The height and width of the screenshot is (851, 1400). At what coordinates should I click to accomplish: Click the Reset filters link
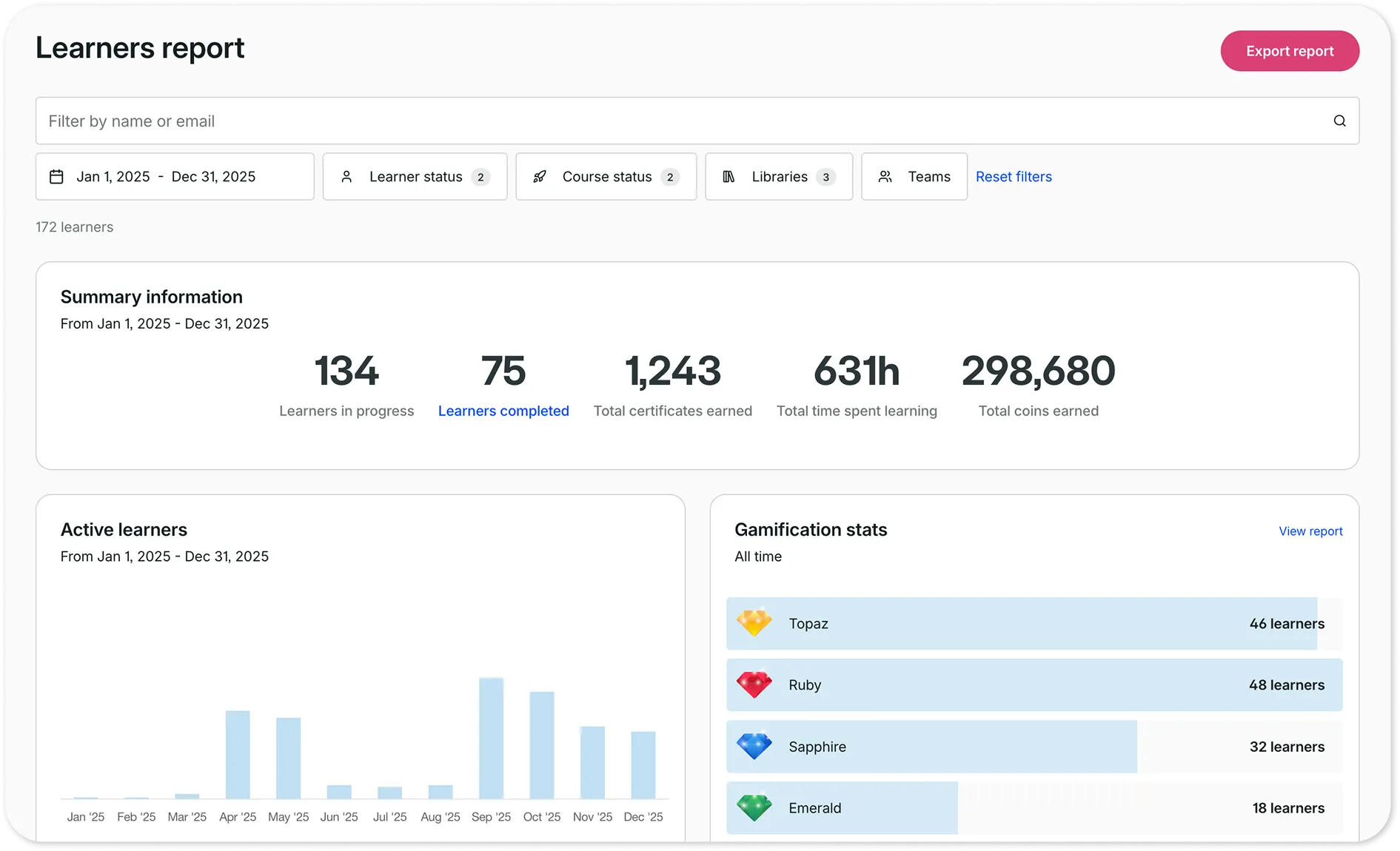pos(1014,177)
